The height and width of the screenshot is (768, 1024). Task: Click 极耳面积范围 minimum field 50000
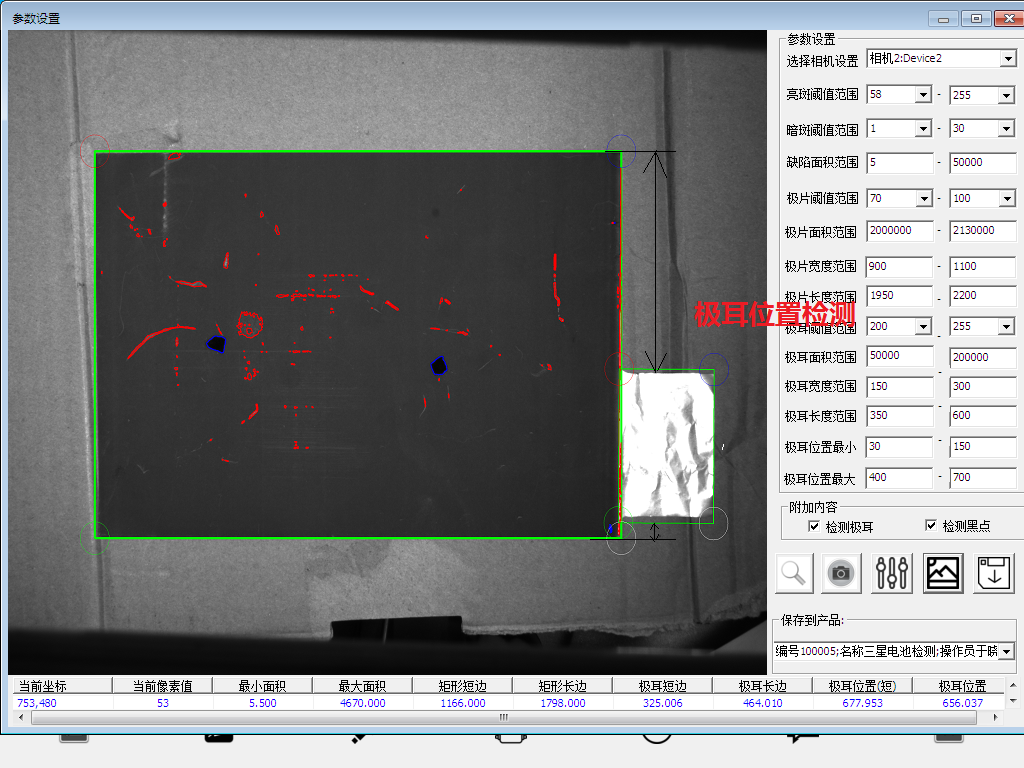click(x=900, y=356)
